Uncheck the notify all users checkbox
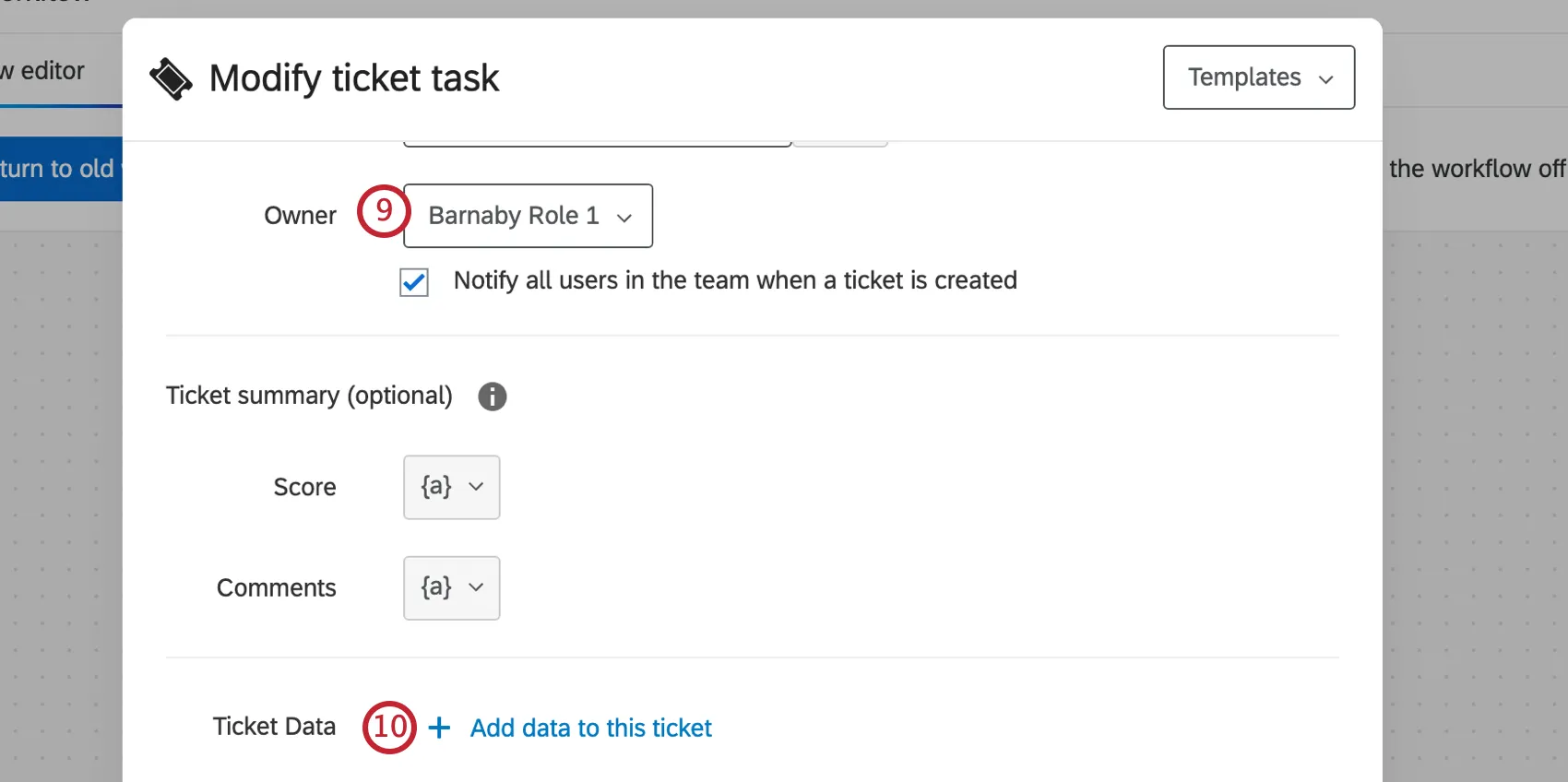This screenshot has width=1568, height=782. pos(414,282)
